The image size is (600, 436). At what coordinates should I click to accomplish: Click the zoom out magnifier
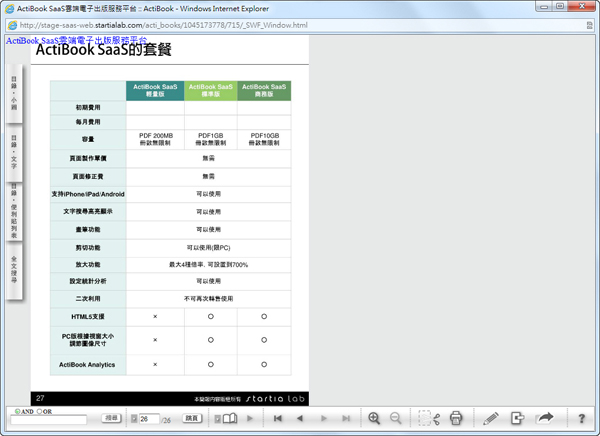(x=396, y=418)
